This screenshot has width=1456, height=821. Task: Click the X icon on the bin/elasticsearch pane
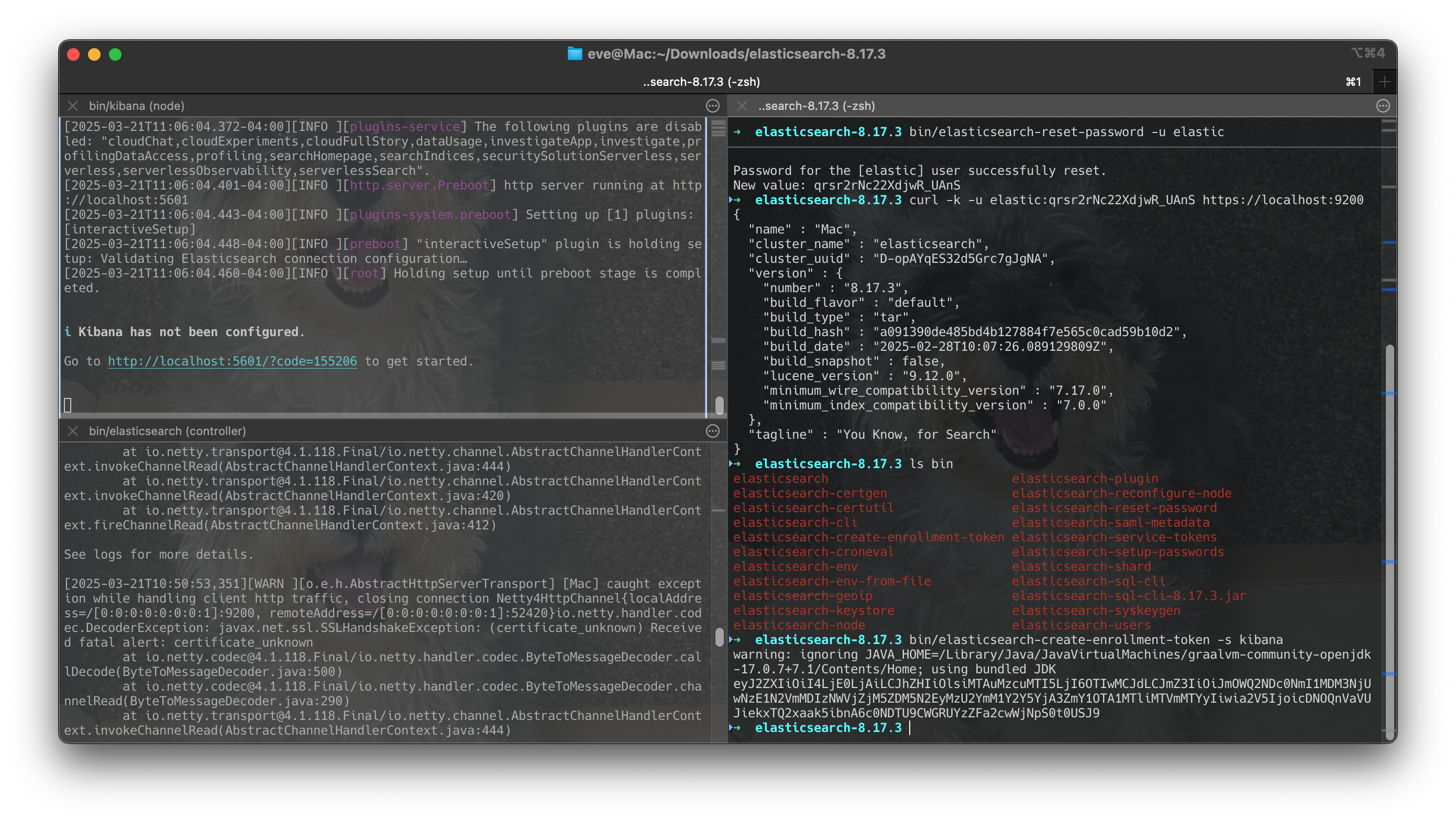coord(73,430)
